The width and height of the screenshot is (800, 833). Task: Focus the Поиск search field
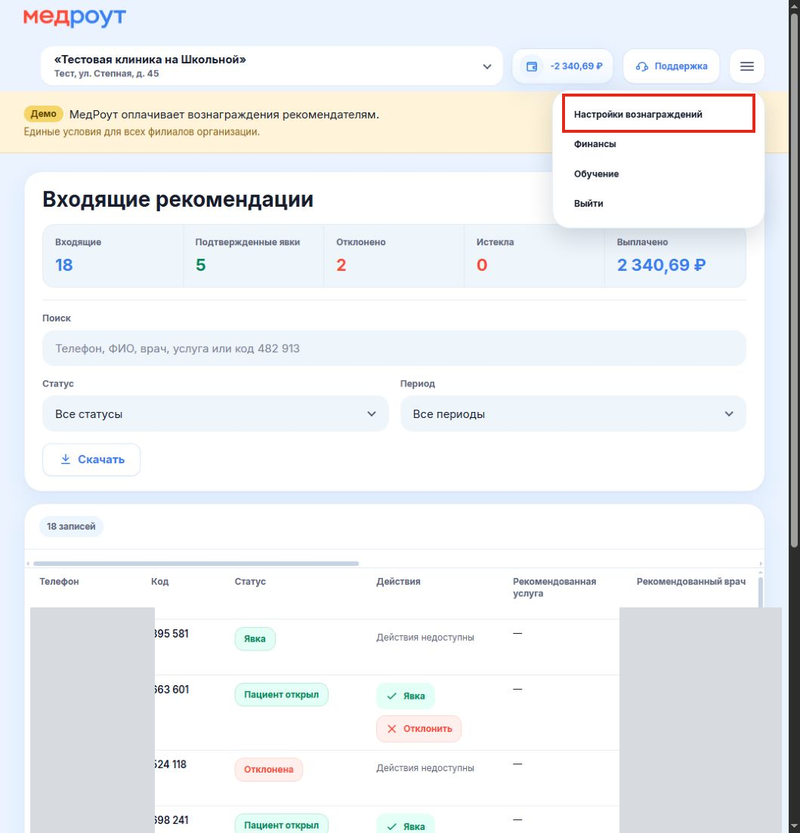pyautogui.click(x=394, y=348)
